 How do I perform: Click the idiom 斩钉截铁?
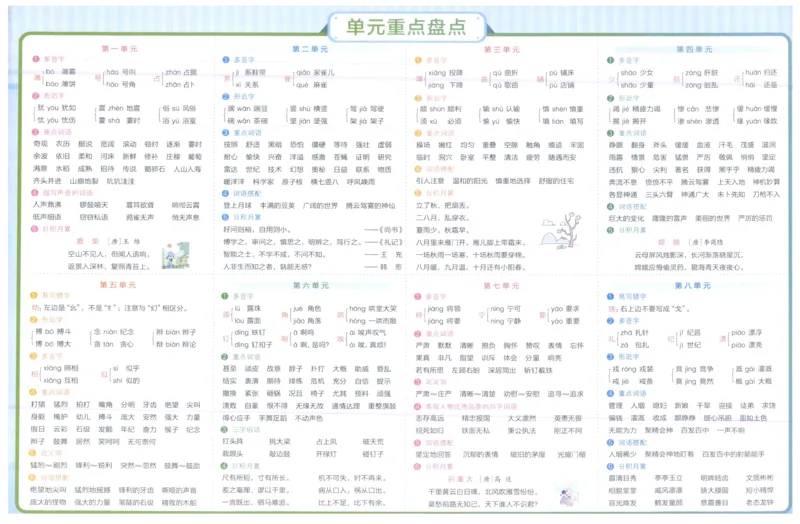pyautogui.click(x=538, y=370)
